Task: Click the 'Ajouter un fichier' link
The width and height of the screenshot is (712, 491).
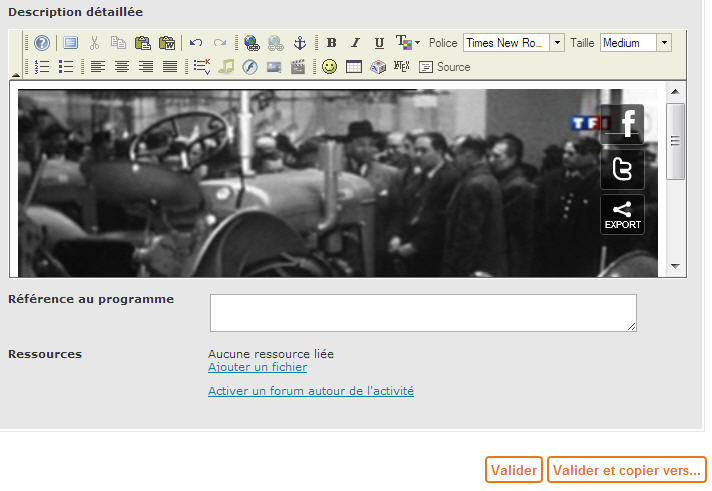Action: pyautogui.click(x=257, y=368)
